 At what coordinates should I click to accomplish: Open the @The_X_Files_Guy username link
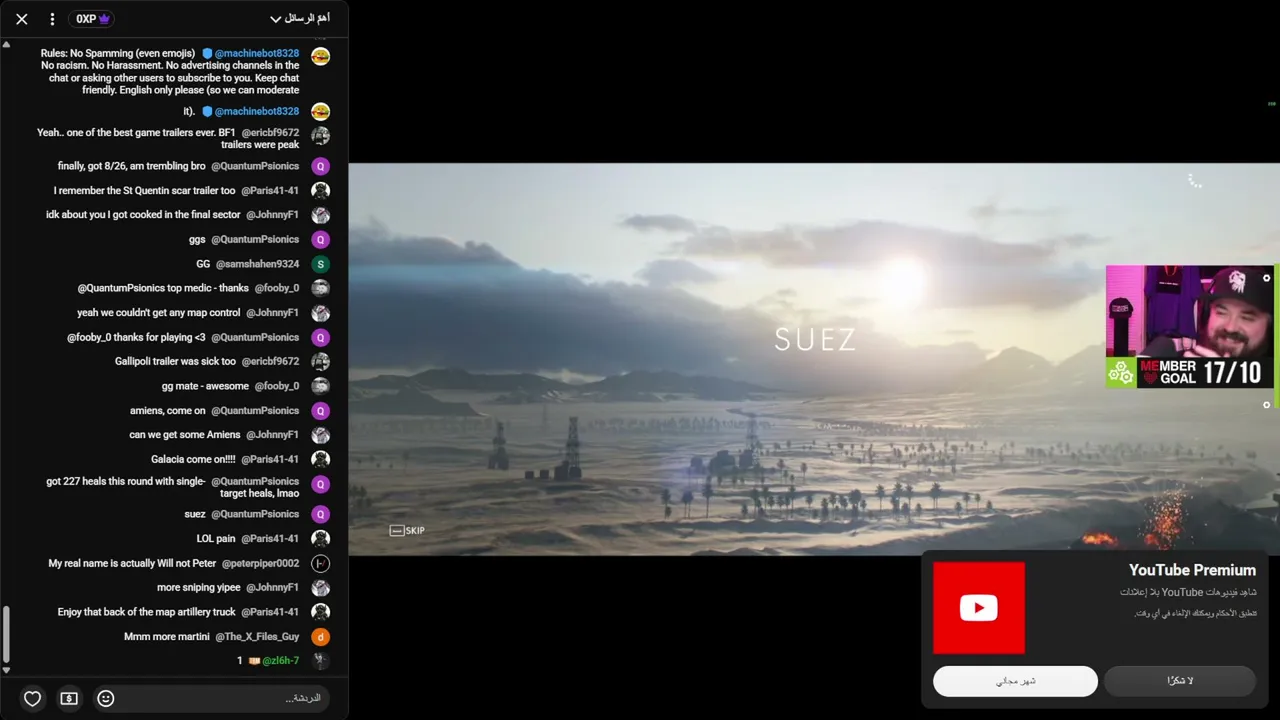tap(257, 636)
